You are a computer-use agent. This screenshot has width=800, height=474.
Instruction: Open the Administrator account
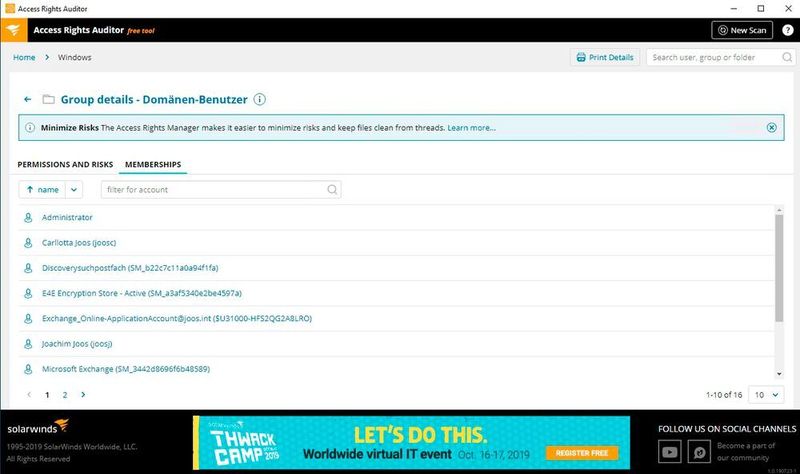[67, 217]
